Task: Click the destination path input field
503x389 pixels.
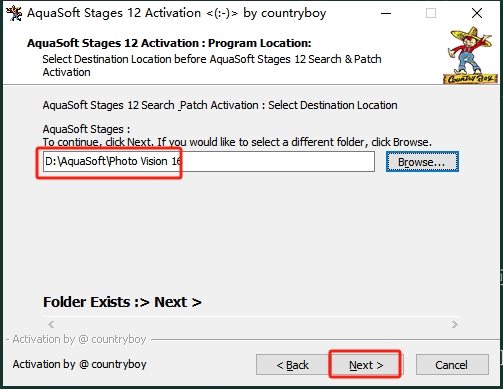Action: point(209,162)
